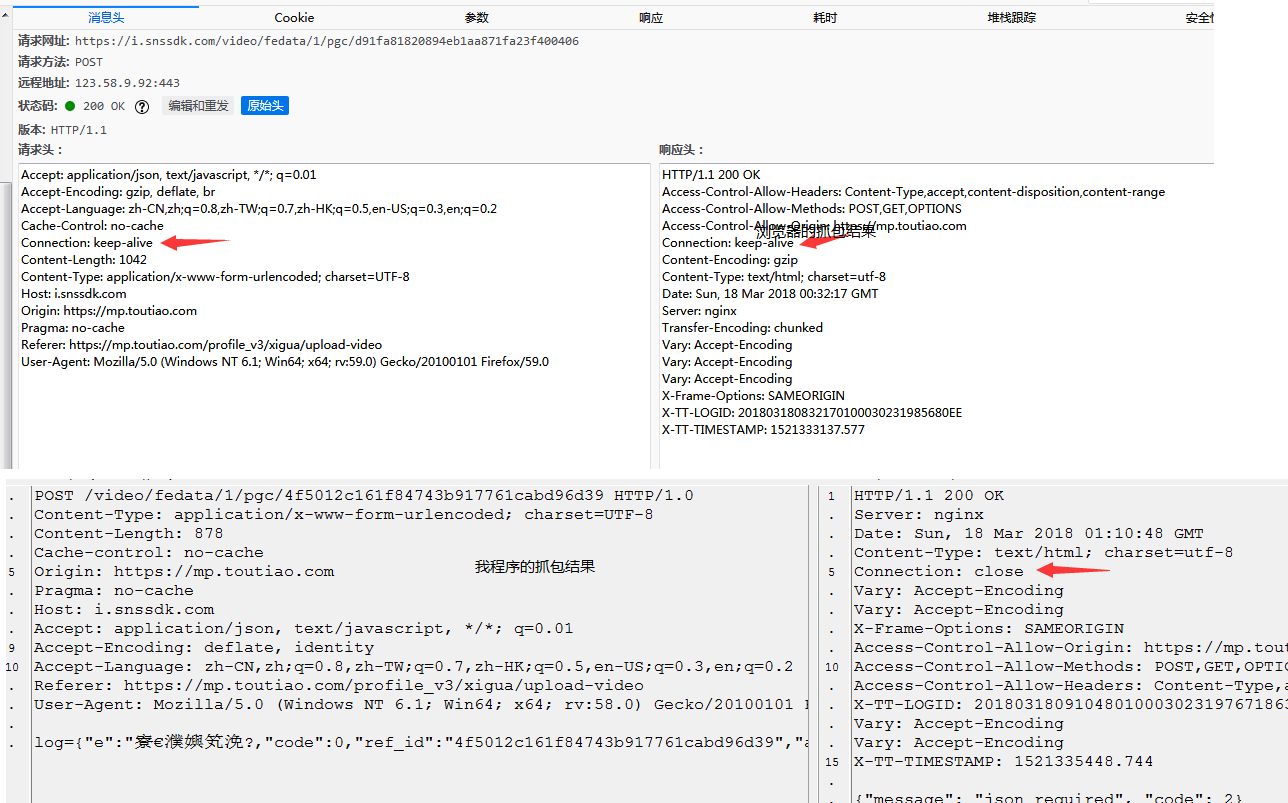Viewport: 1288px width, 803px height.
Task: Open the status code help question-mark icon
Action: [x=142, y=106]
